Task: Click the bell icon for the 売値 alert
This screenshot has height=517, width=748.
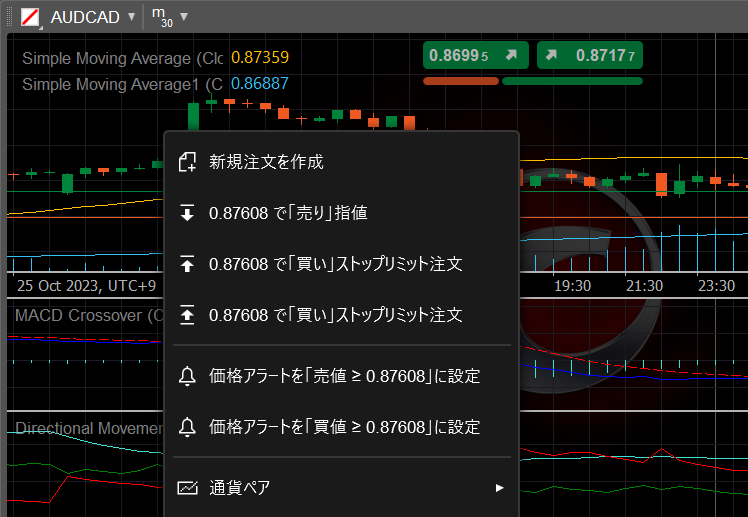Action: pyautogui.click(x=187, y=376)
